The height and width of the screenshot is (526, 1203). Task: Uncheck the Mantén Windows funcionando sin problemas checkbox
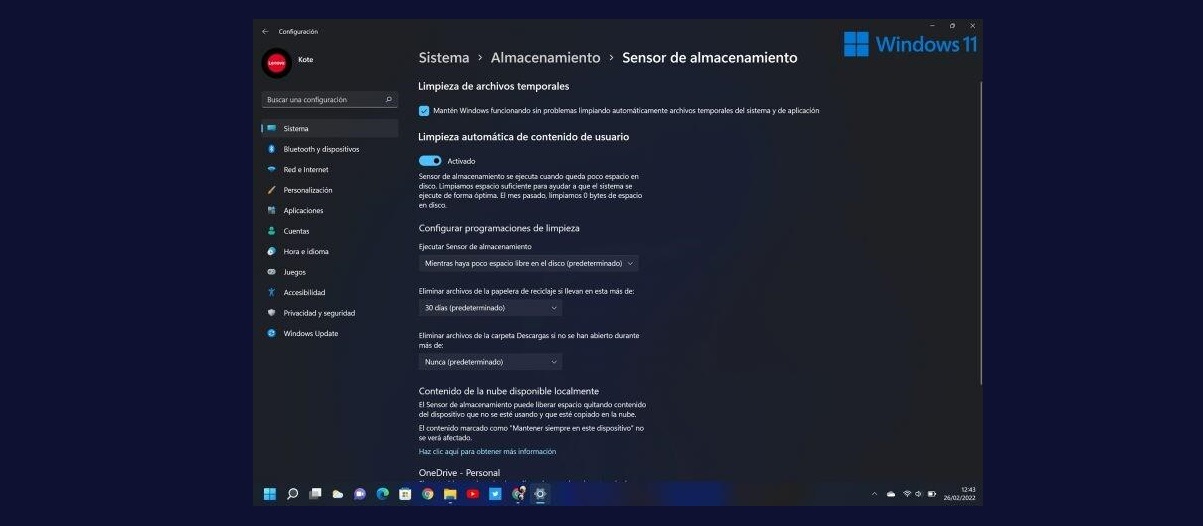[x=424, y=111]
